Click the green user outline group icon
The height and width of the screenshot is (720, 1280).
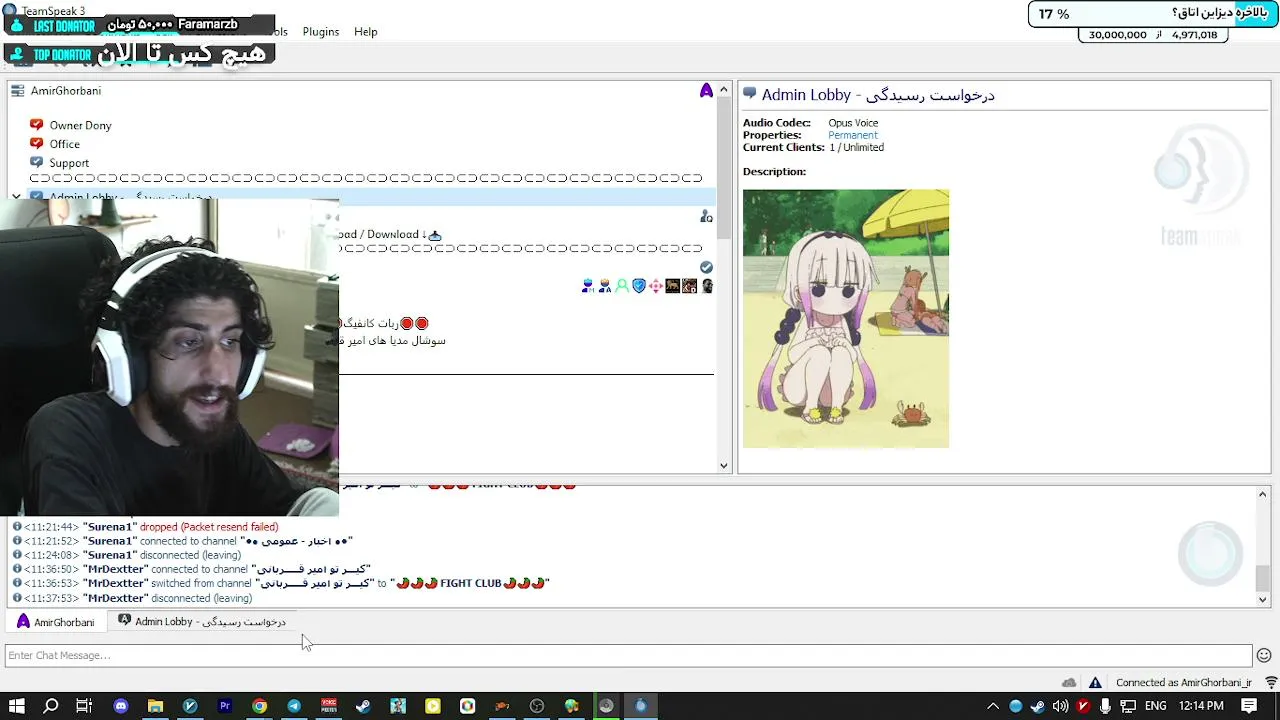pyautogui.click(x=622, y=286)
